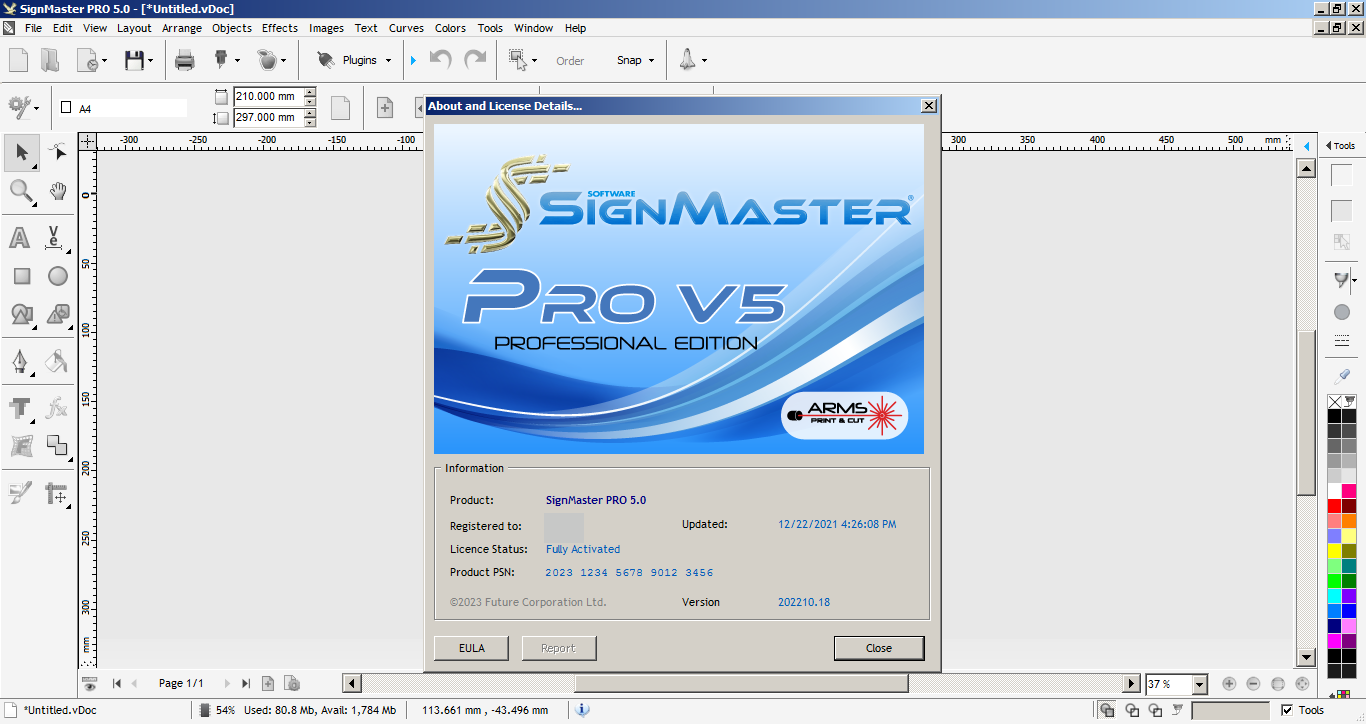Select the Zoom magnifier tool

point(20,190)
